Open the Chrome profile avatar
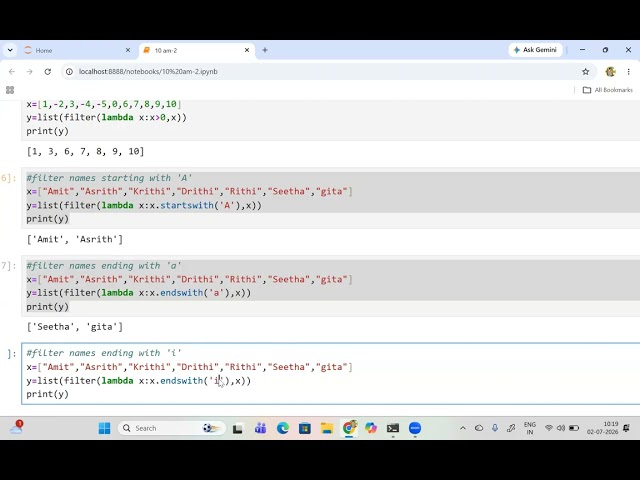 coord(611,72)
